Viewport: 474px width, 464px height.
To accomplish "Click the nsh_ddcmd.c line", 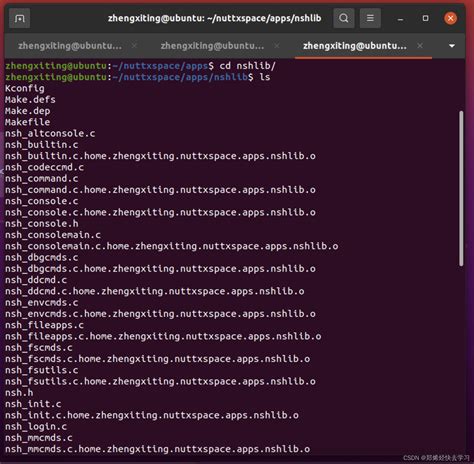I will pyautogui.click(x=36, y=280).
